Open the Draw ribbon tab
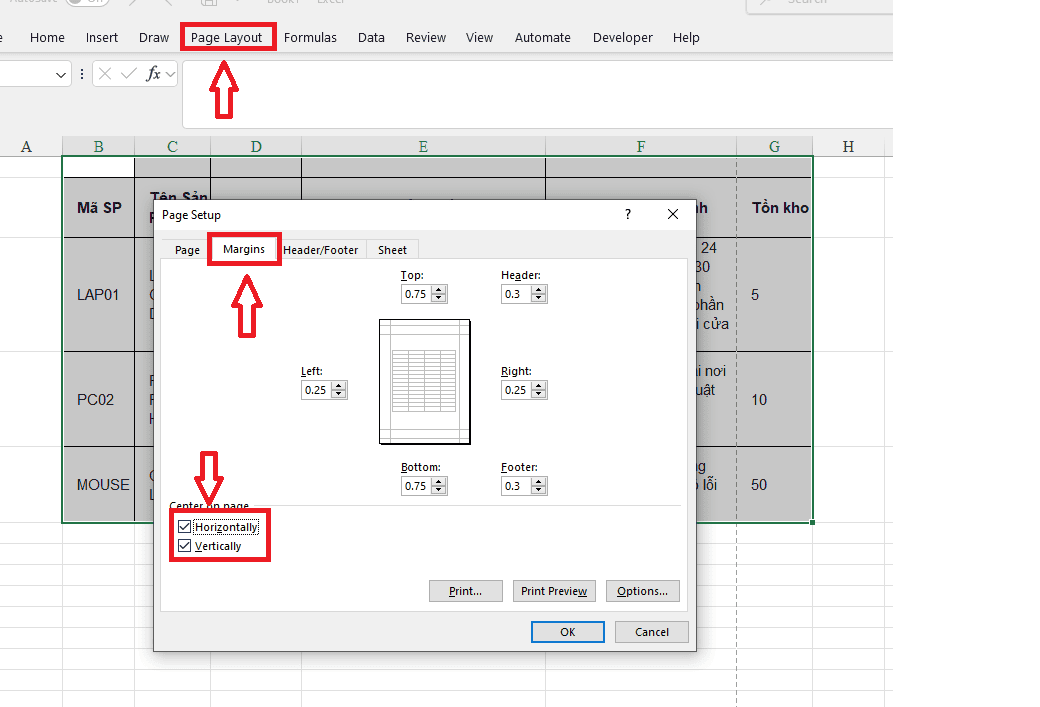 point(154,38)
